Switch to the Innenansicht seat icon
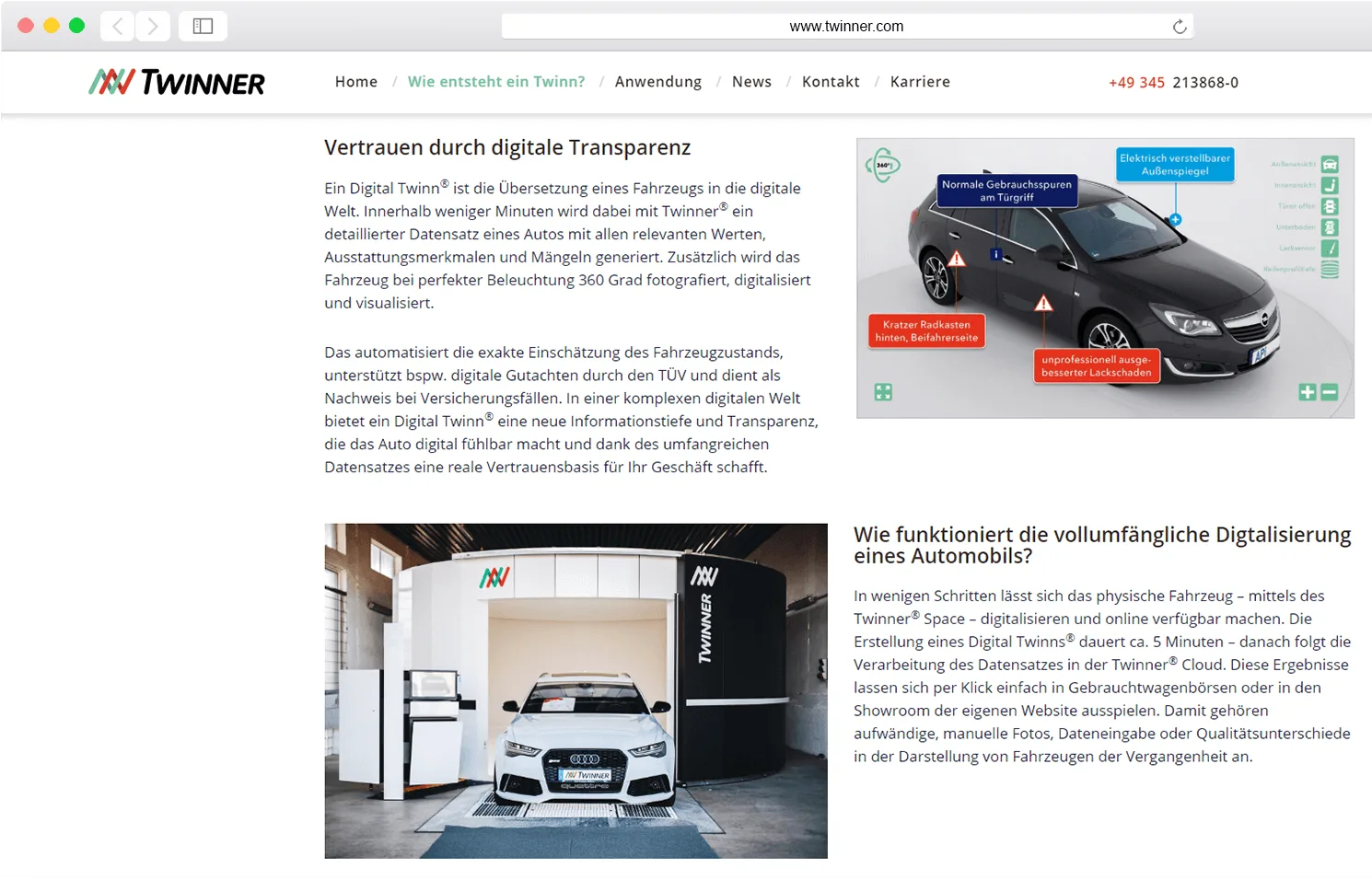Viewport: 1372px width, 880px height. (1330, 186)
